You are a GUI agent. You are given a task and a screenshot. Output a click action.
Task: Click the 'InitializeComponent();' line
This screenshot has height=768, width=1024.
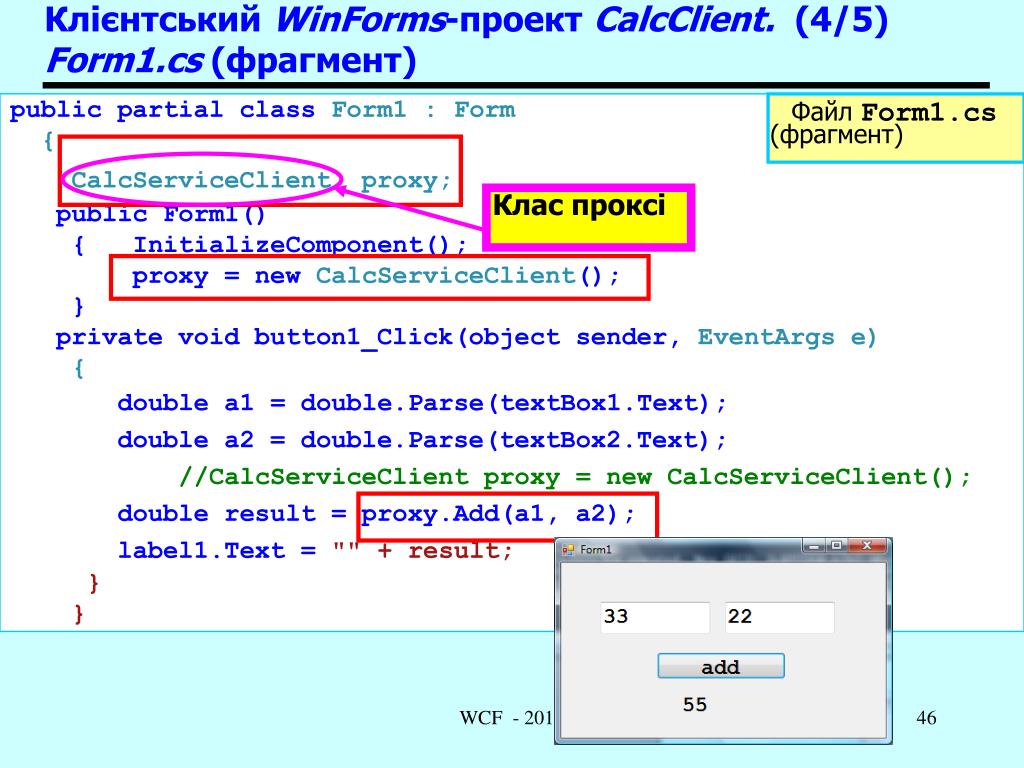pos(300,245)
